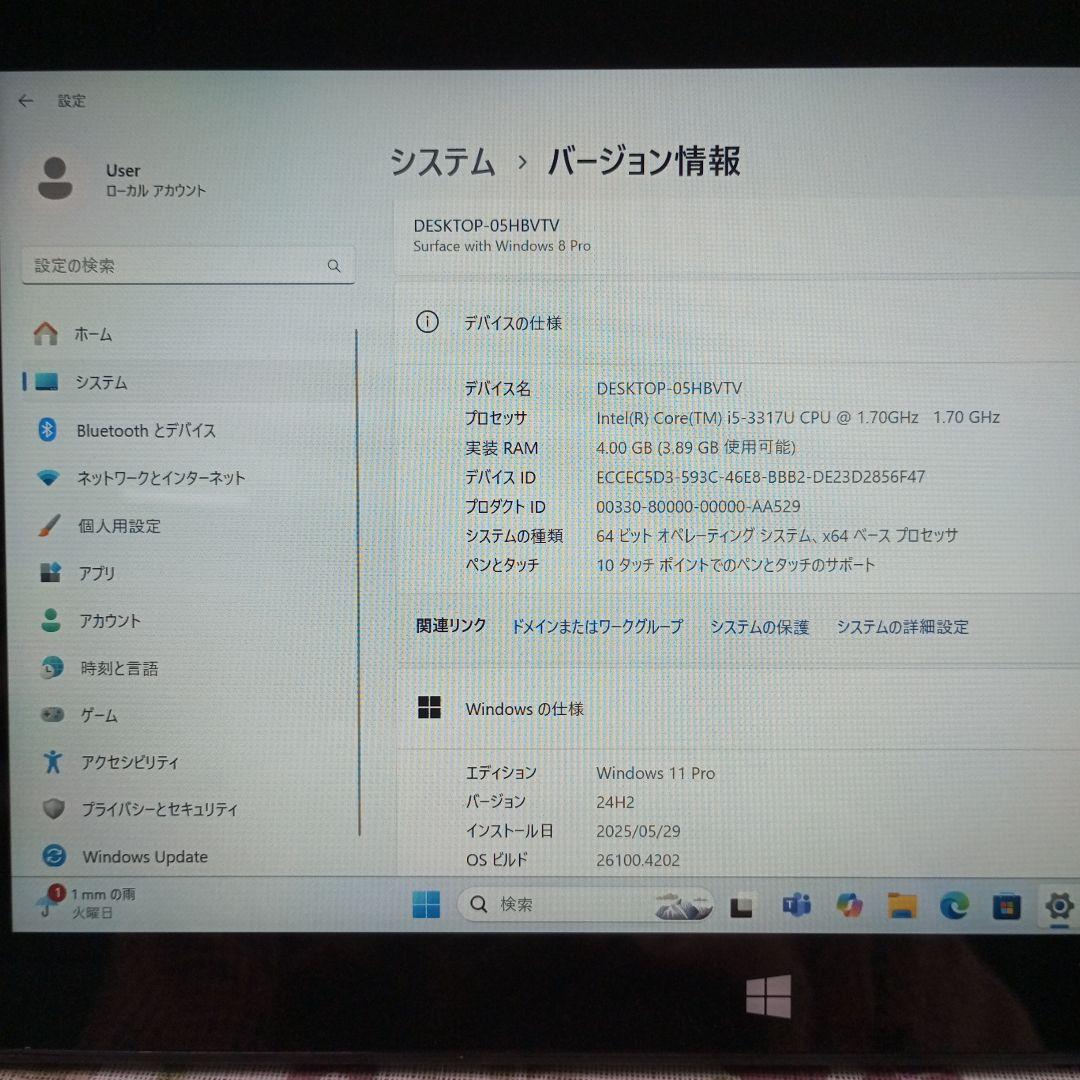1080x1080 pixels.
Task: Select the エディション value Windows 11 Pro
Action: tap(655, 773)
